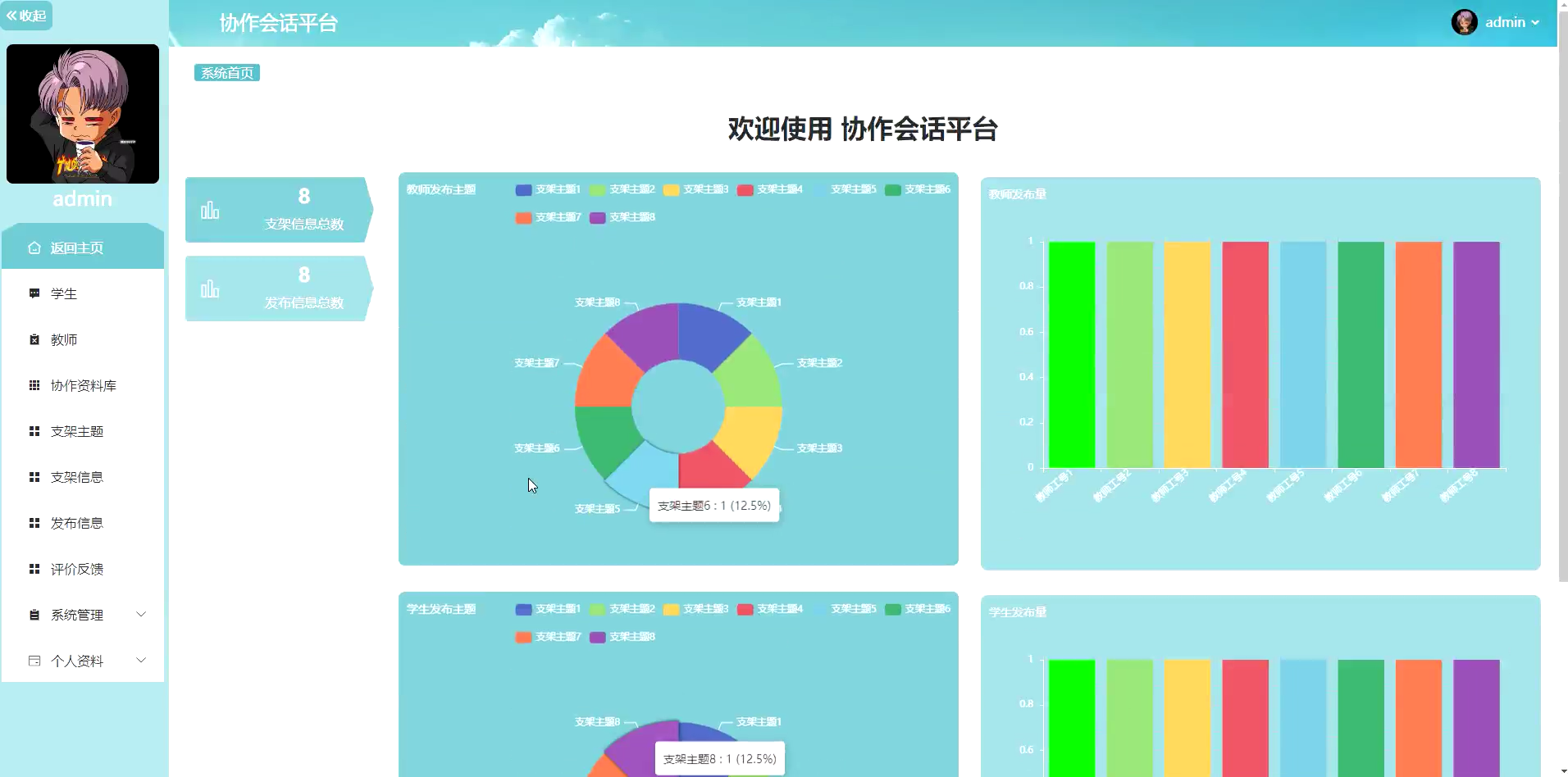
Task: Toggle 支架主题2 legend in 教师发布主题 chart
Action: (x=622, y=189)
